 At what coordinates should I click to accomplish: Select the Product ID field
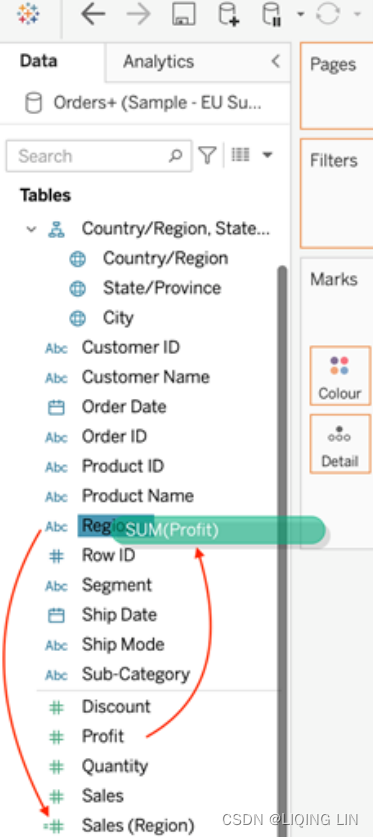point(122,466)
